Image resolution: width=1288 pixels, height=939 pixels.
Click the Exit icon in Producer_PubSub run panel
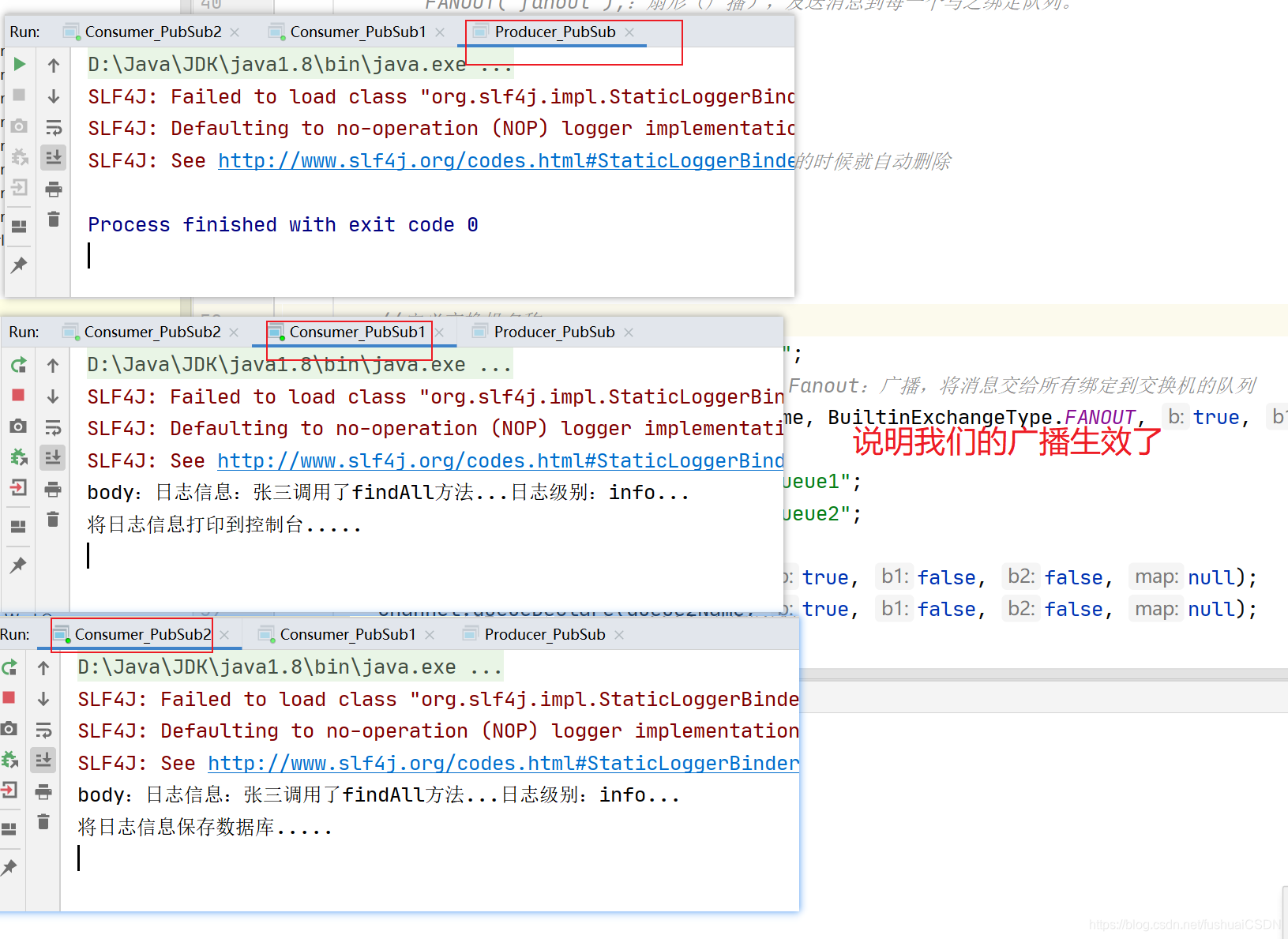point(20,188)
